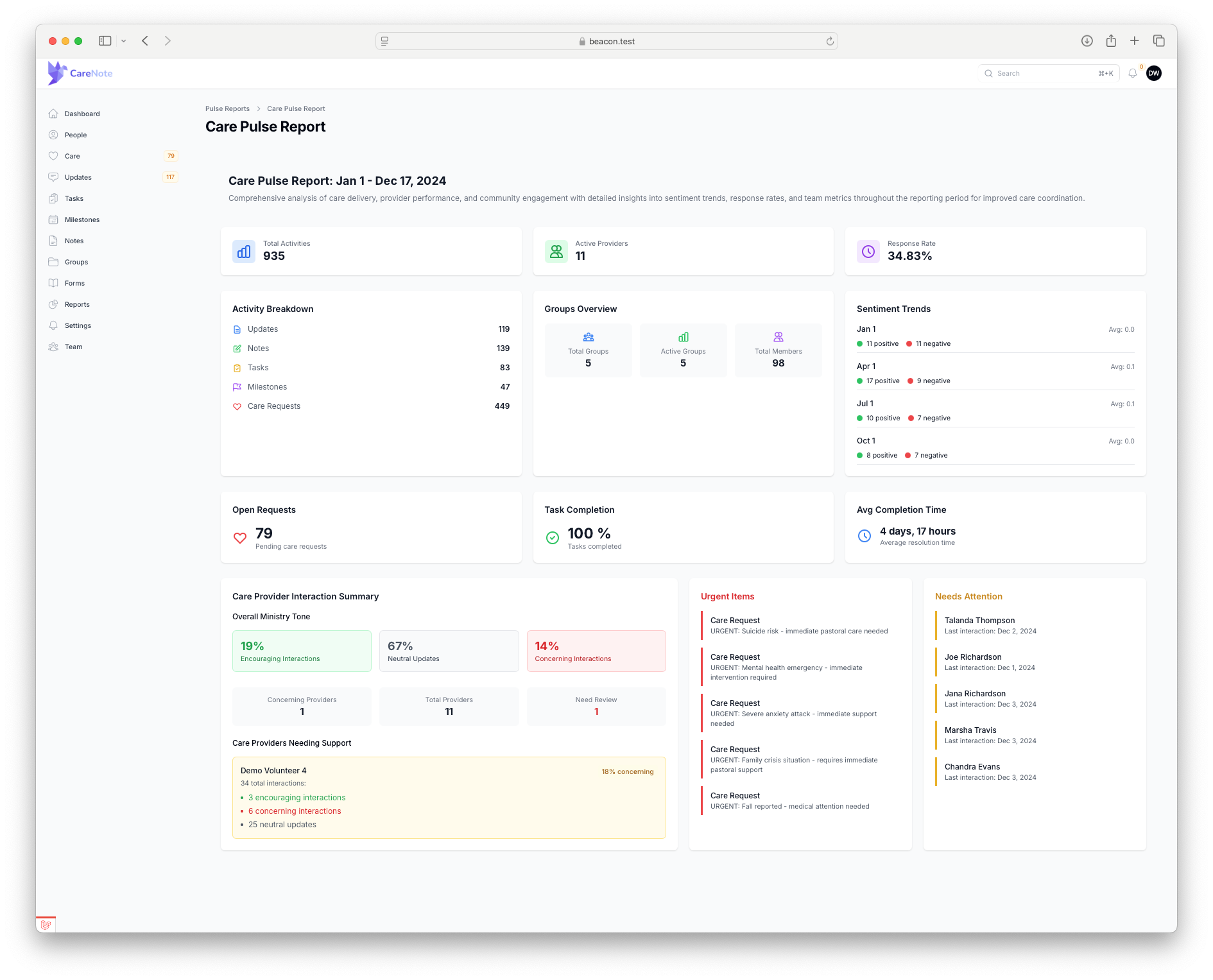Screen dimensions: 1213x980
Task: Click the Total Members icon
Action: tap(779, 337)
